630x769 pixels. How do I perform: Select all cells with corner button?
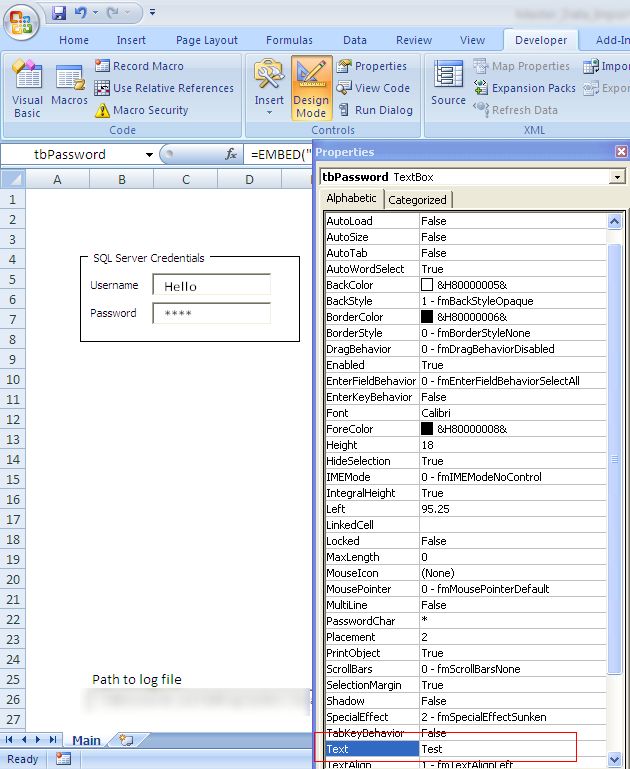click(13, 179)
